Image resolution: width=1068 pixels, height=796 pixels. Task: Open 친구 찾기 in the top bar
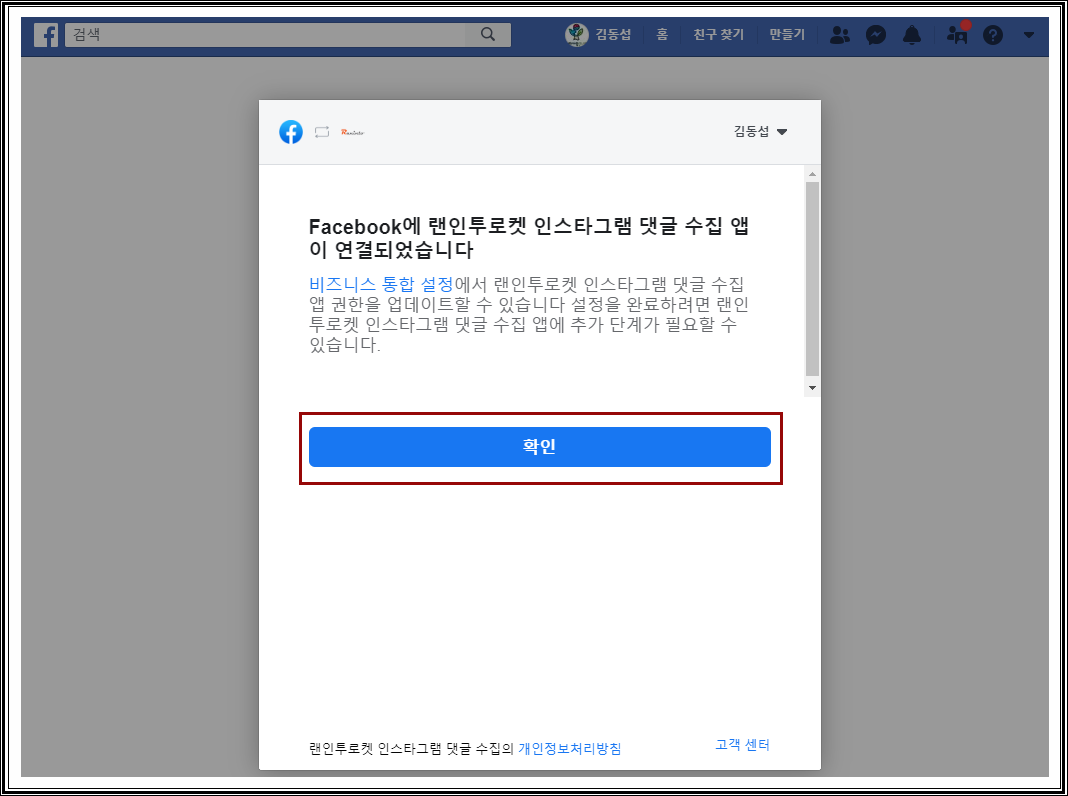click(x=719, y=35)
